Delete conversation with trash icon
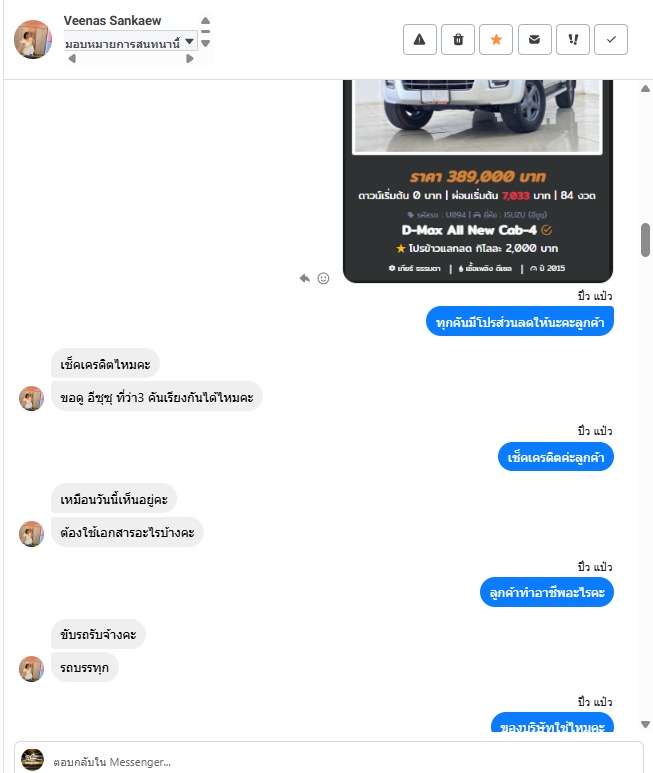The height and width of the screenshot is (773, 653). point(458,39)
